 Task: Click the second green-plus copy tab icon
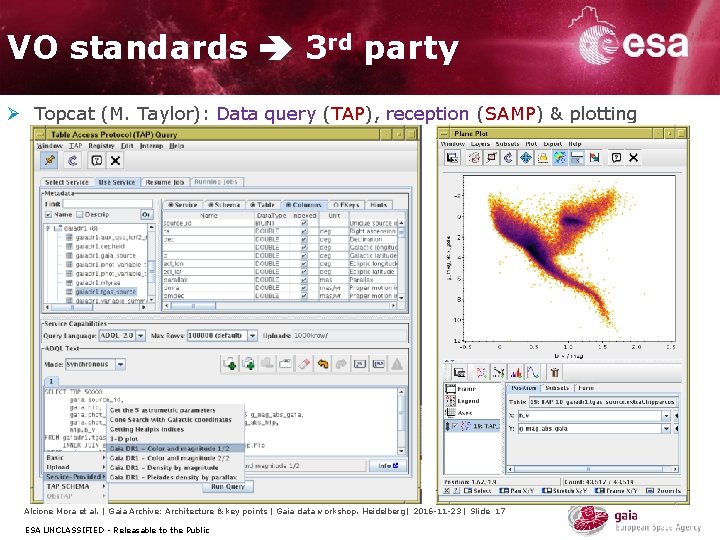pyautogui.click(x=248, y=364)
